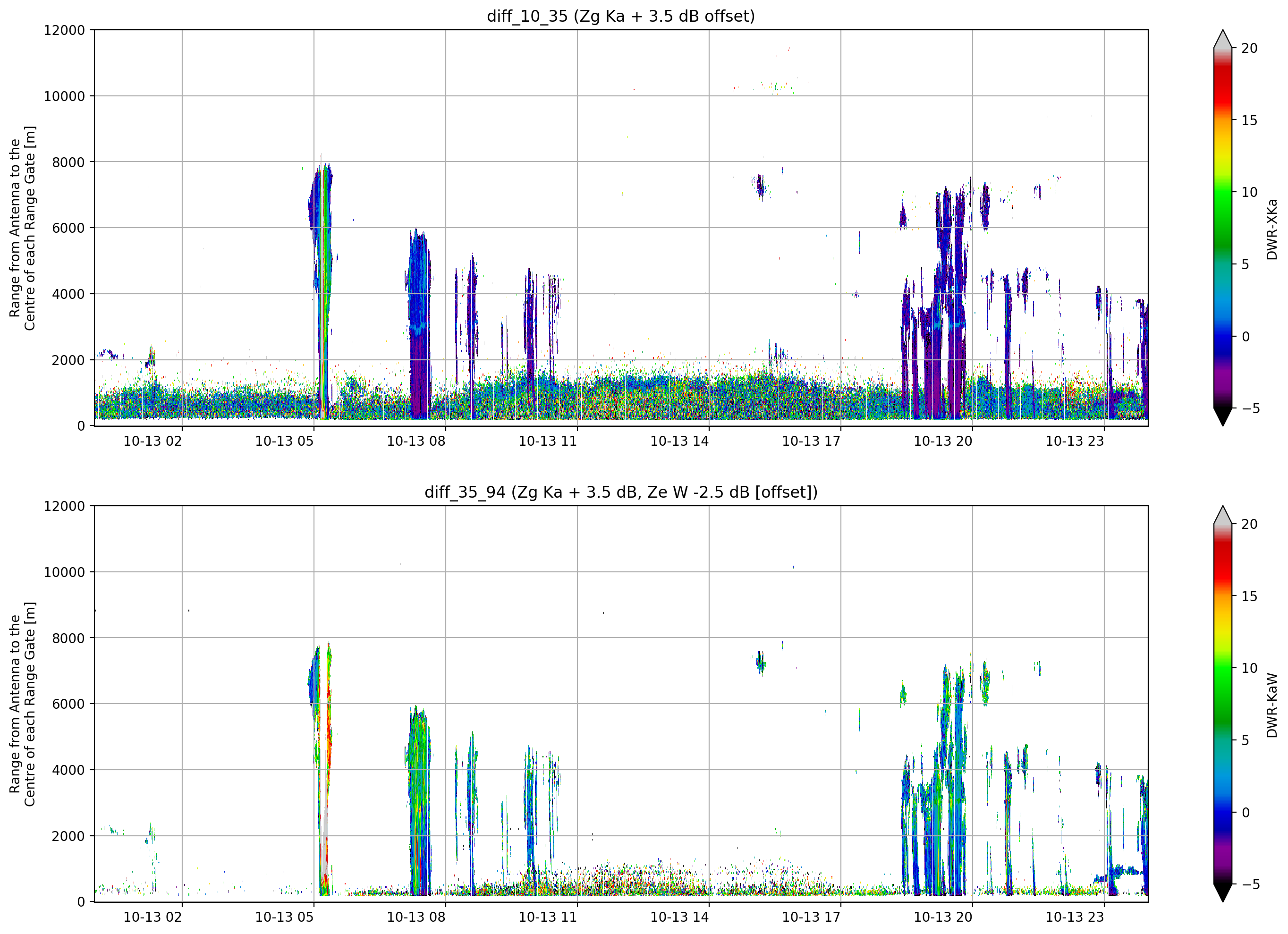Select the 0 tick on DWR-KaW colorbar
Screen dimensions: 1288x934
(x=1246, y=813)
